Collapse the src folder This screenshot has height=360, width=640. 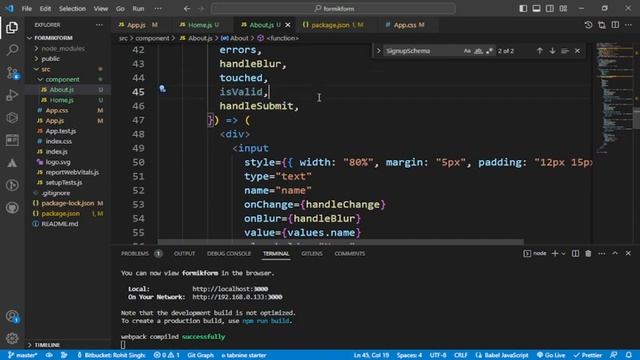[46, 69]
